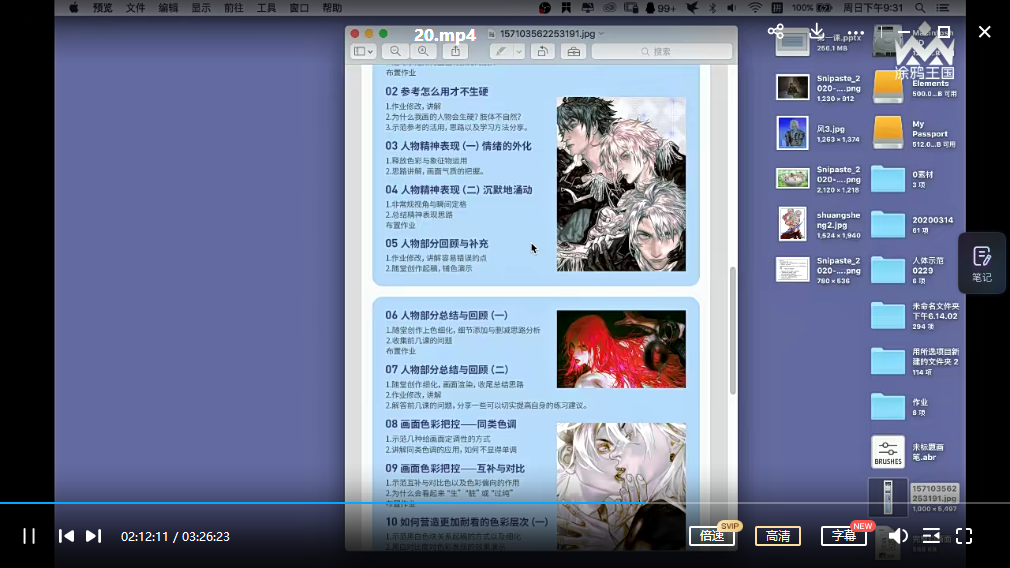Expand the 157103562253191.jpg title dropdown
The image size is (1010, 568).
coord(602,33)
